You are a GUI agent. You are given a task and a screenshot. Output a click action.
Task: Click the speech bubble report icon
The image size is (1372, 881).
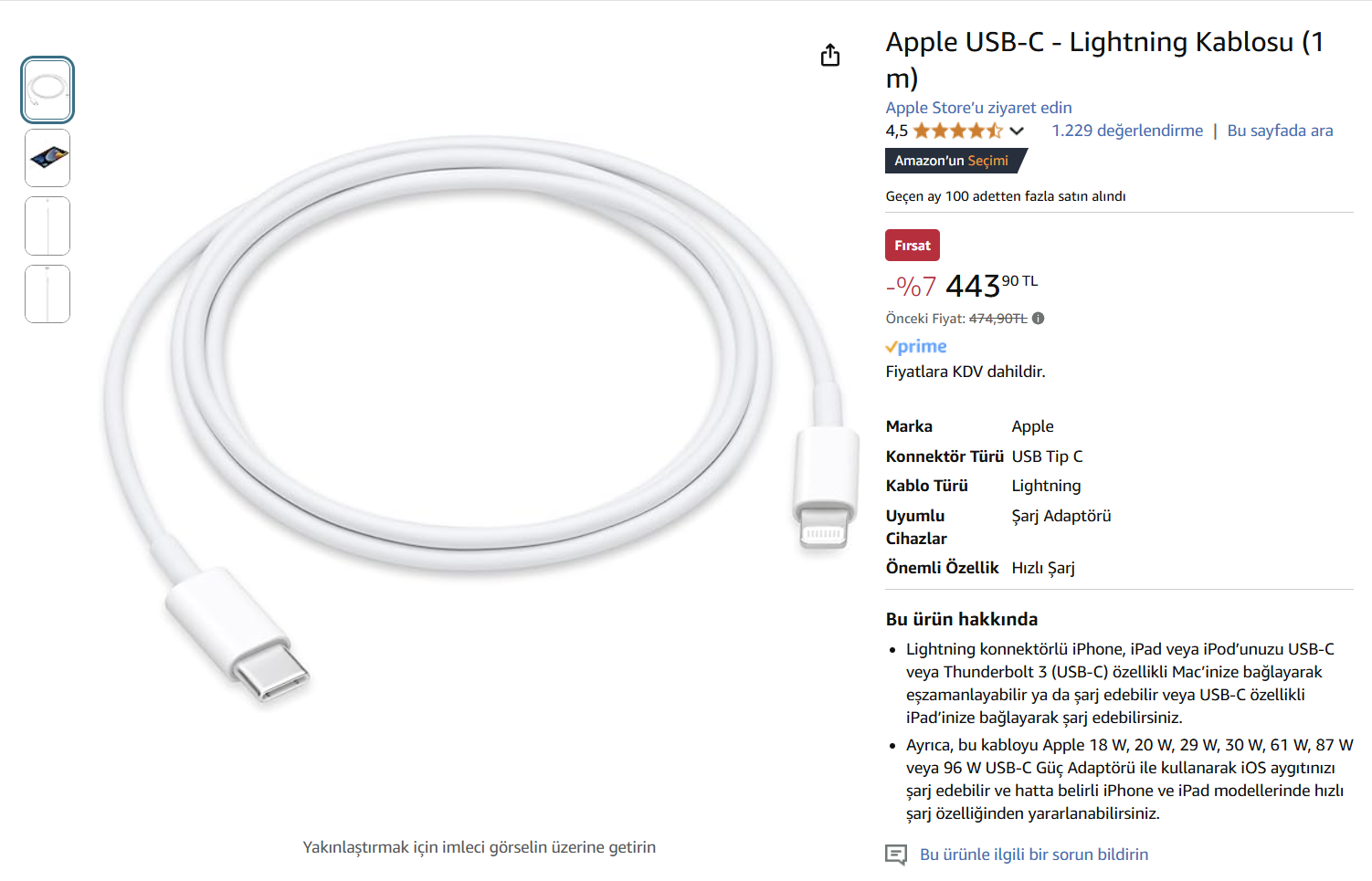click(x=896, y=855)
